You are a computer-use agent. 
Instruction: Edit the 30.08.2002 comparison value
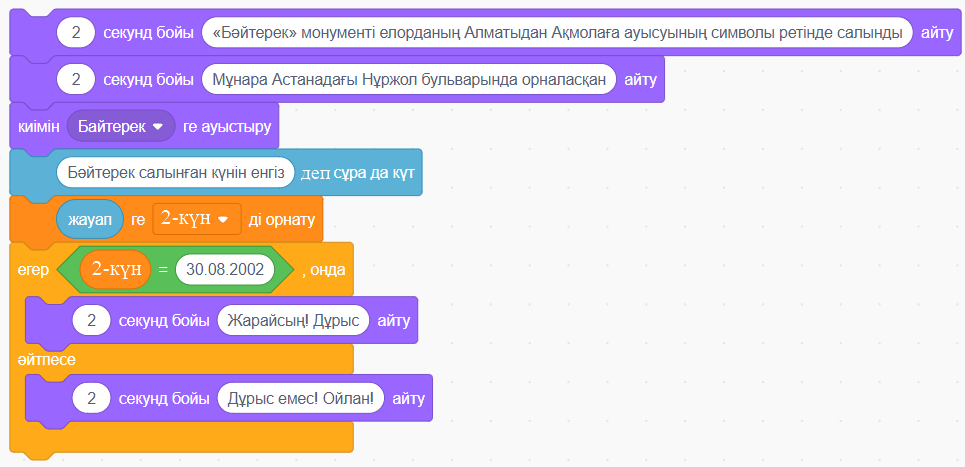pyautogui.click(x=225, y=269)
